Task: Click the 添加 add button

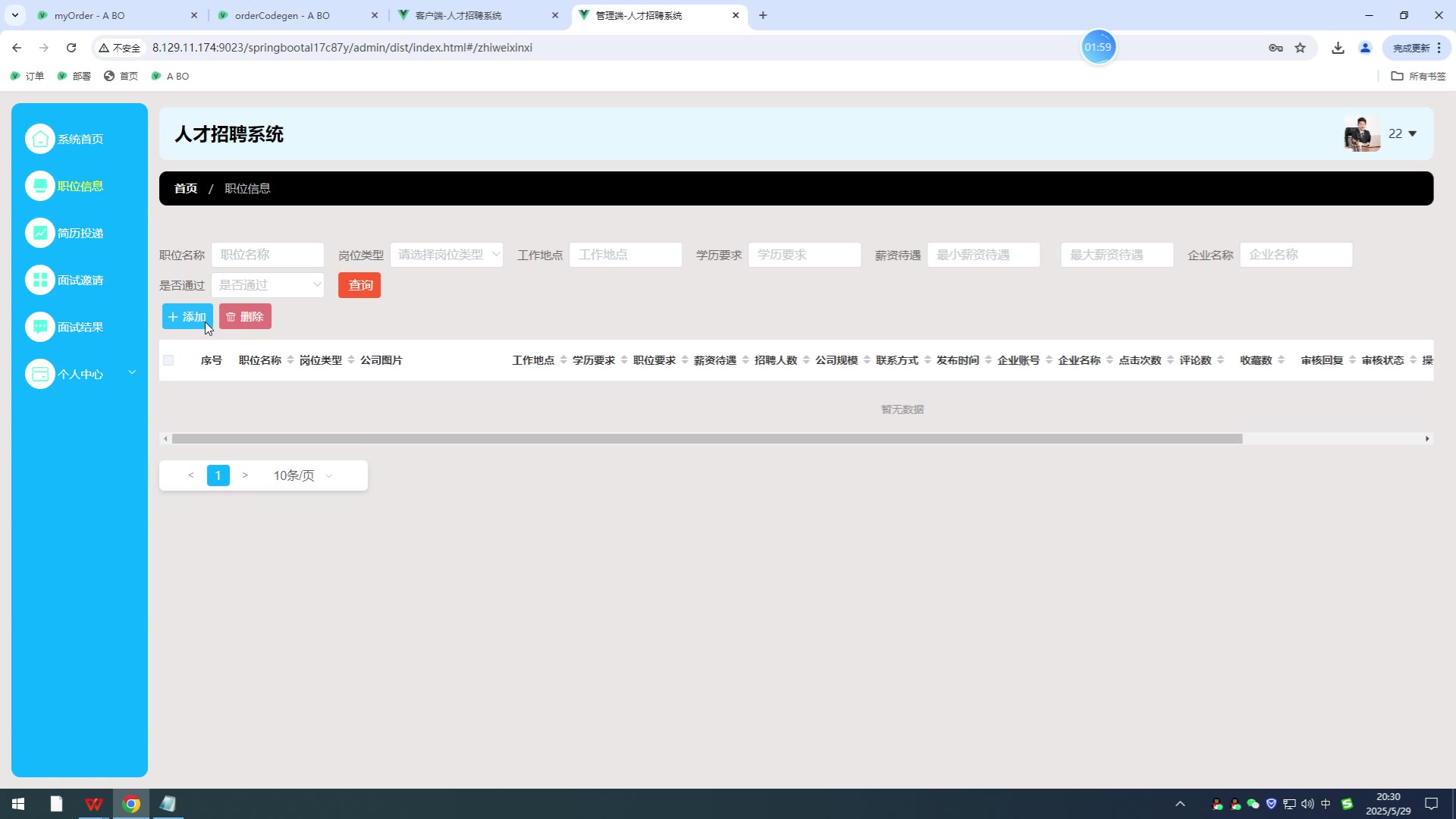Action: tap(187, 316)
